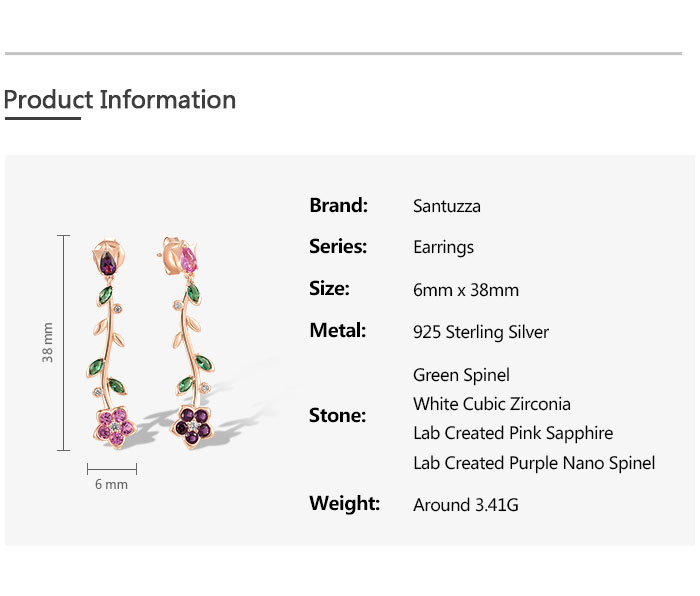
Task: Click the 925 Sterling Silver text
Action: pos(481,332)
